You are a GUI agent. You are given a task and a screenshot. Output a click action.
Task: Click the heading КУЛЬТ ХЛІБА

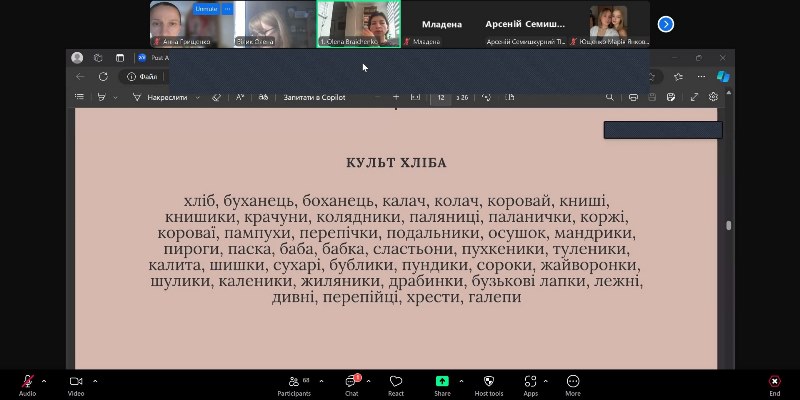pyautogui.click(x=396, y=163)
